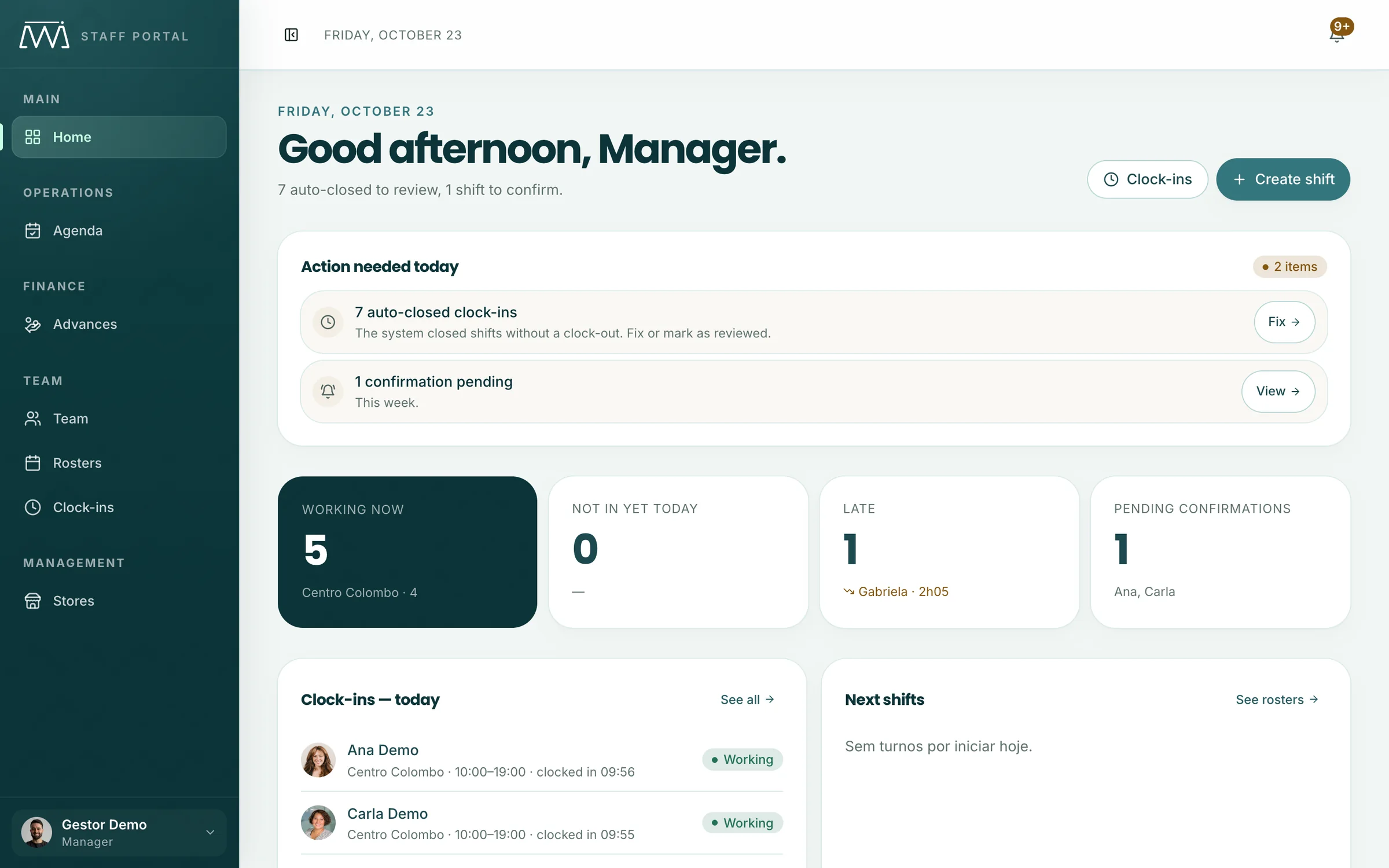Go to Home in the sidebar
1389x868 pixels.
click(x=119, y=137)
